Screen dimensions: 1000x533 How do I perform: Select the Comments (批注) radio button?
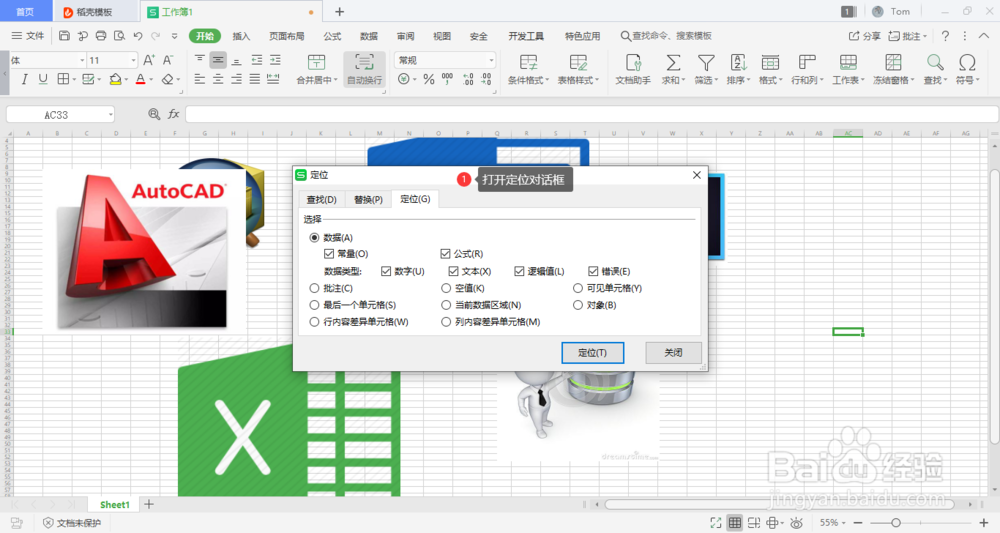coord(314,288)
